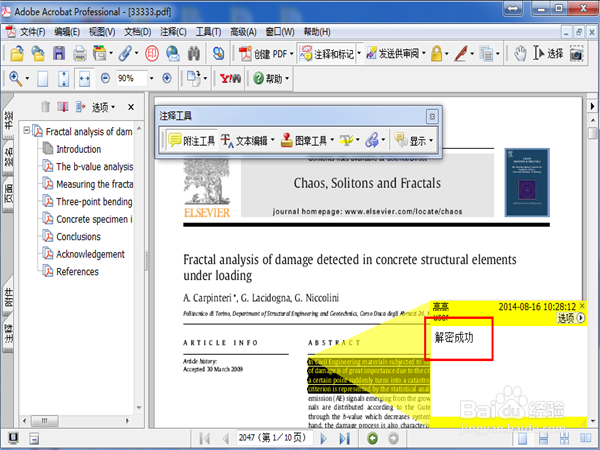Click the Sign pen icon
Image resolution: width=600 pixels, height=450 pixels.
pyautogui.click(x=461, y=54)
